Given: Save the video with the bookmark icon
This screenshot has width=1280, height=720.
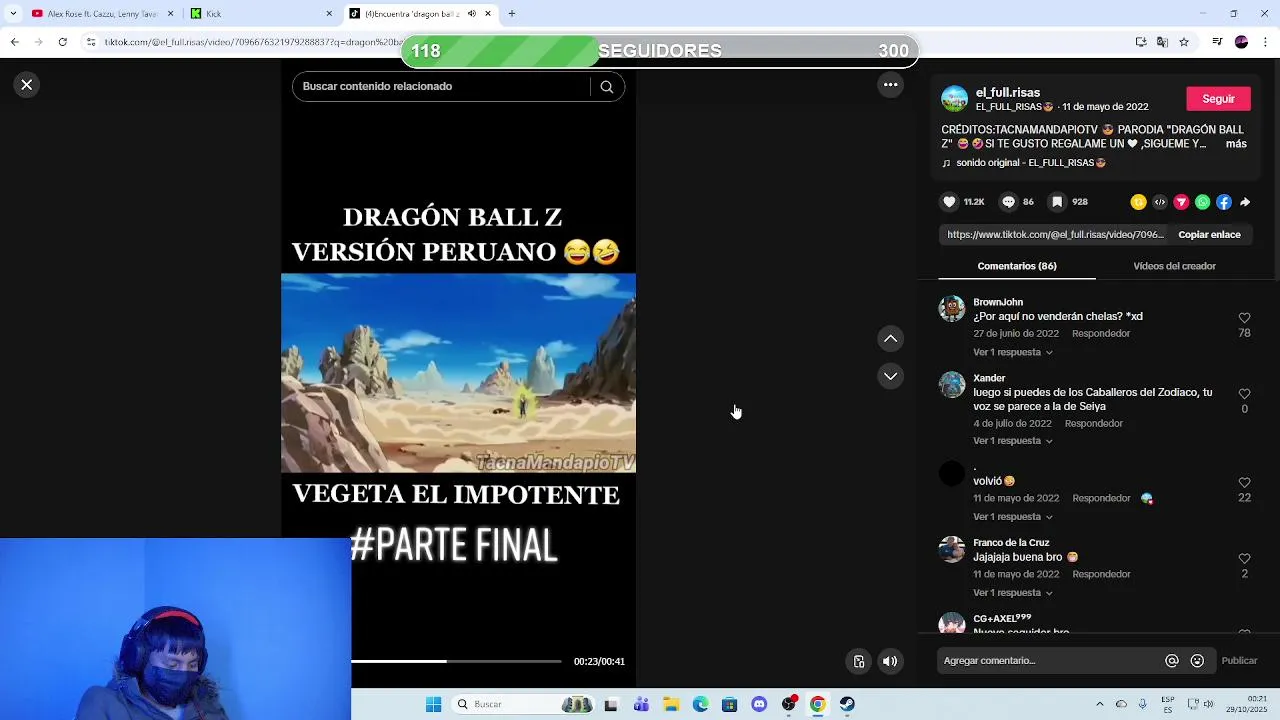Looking at the screenshot, I should click(x=1057, y=202).
